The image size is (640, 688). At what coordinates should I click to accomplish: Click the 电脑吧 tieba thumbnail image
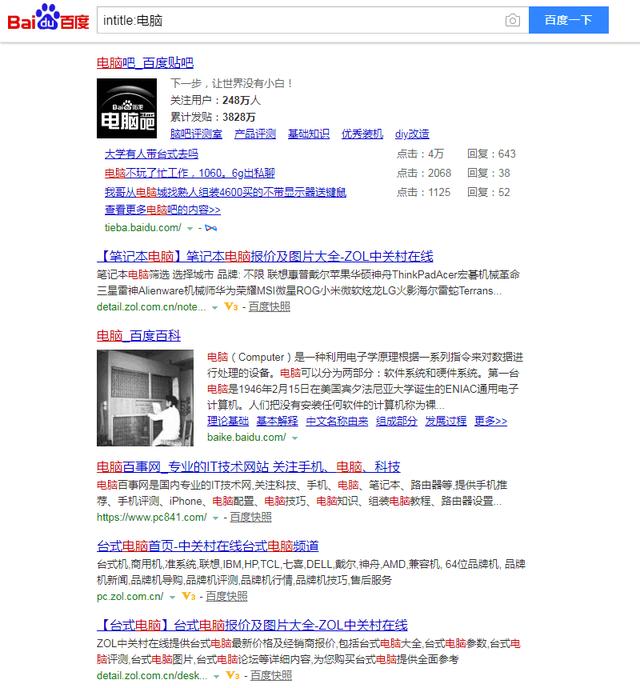pyautogui.click(x=127, y=108)
